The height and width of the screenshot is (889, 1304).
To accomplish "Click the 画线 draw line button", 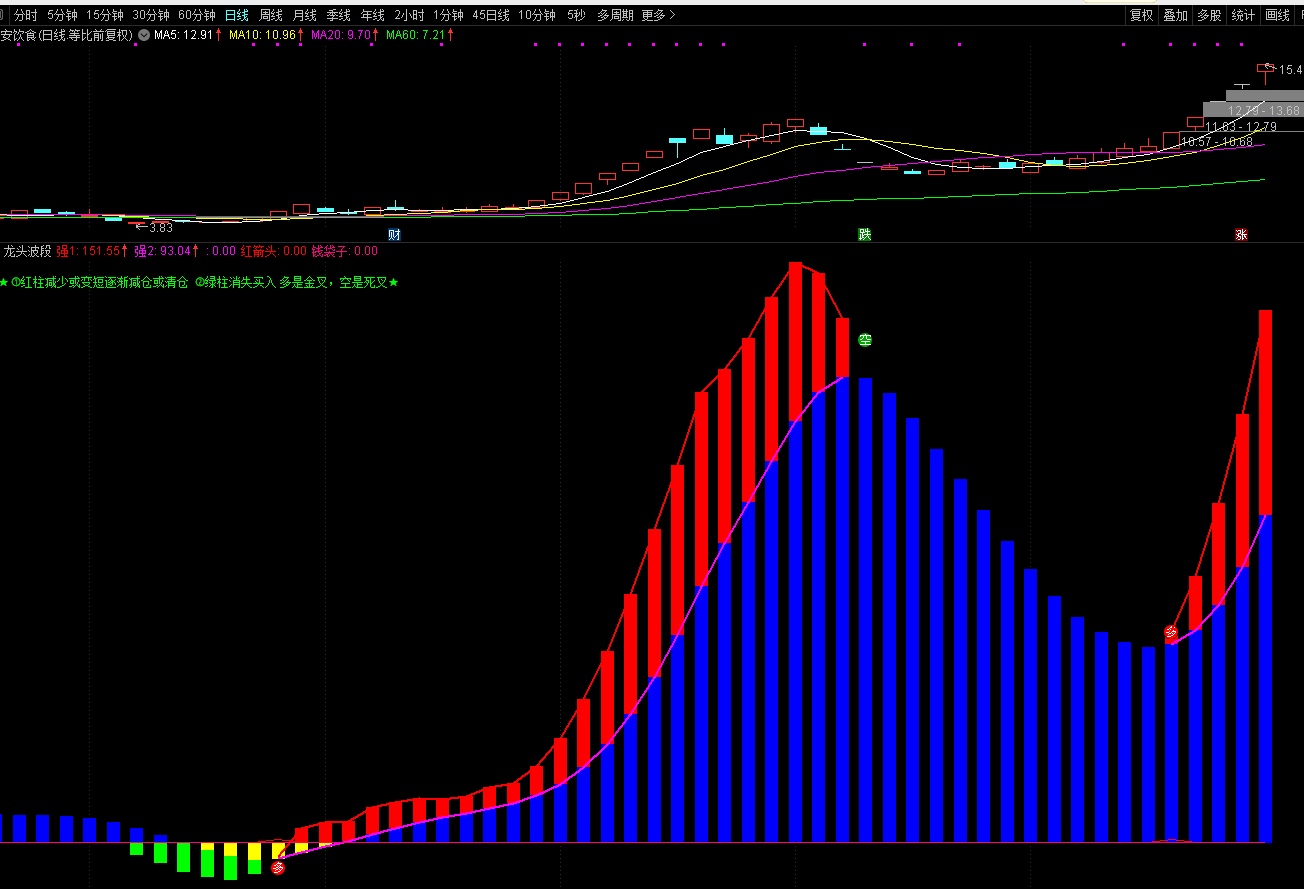I will 1277,15.
